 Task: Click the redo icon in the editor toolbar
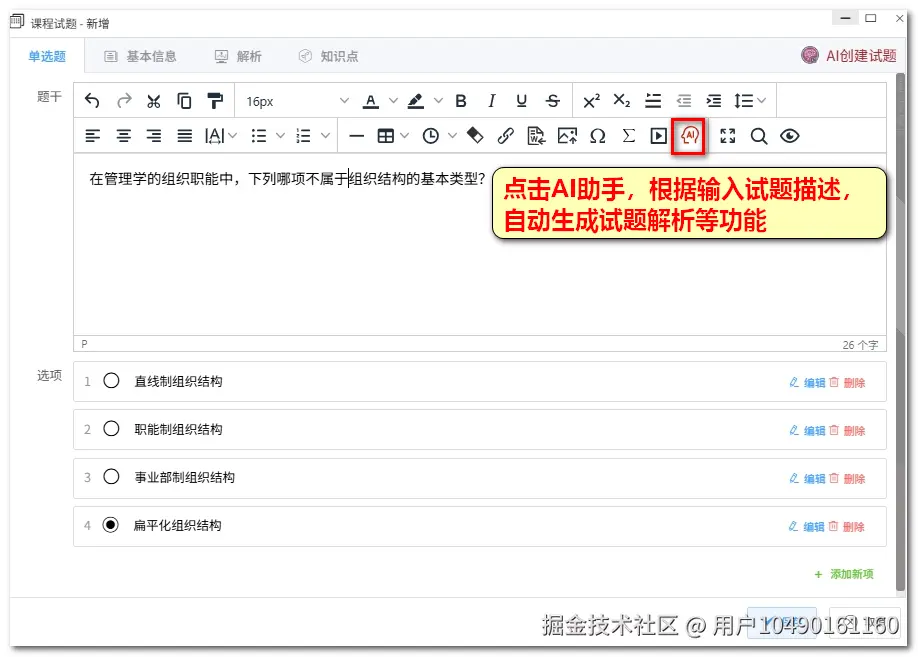point(124,101)
